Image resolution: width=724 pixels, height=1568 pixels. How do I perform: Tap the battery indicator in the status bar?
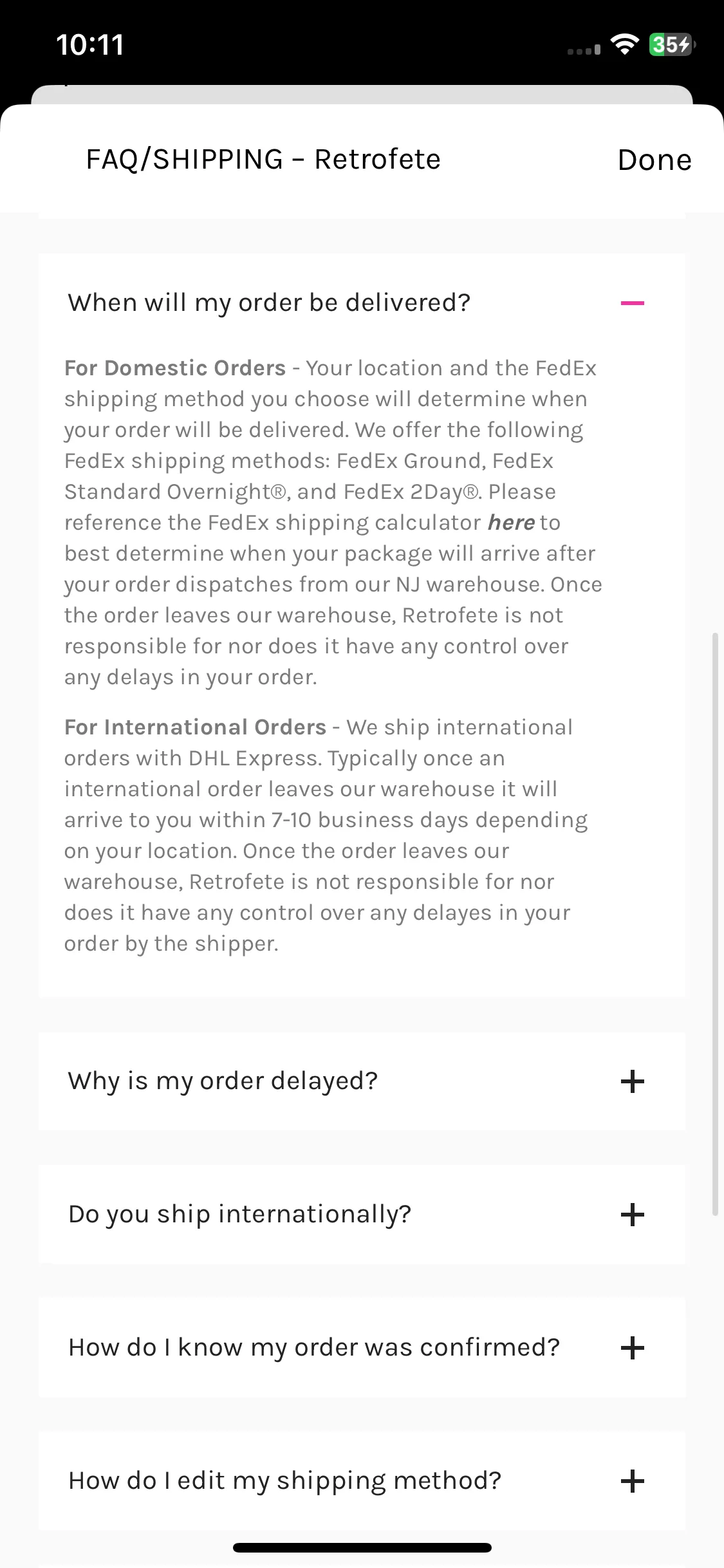click(x=672, y=44)
